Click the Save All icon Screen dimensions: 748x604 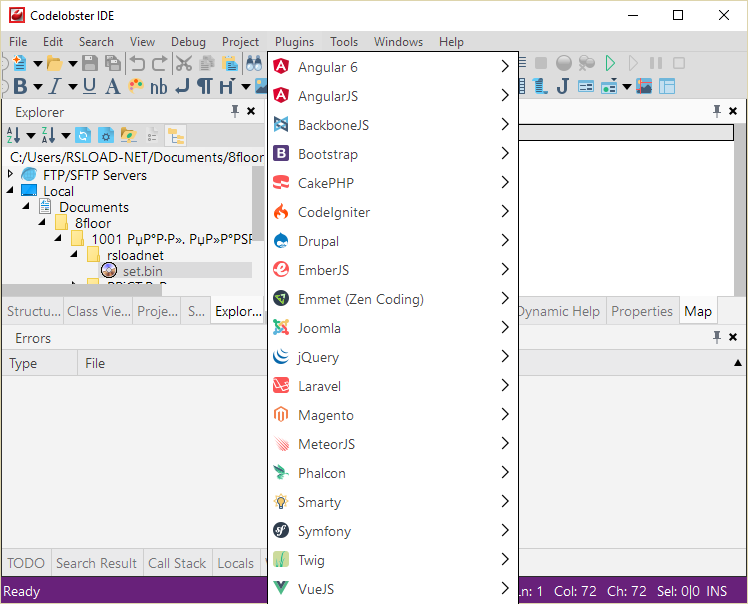pos(113,63)
